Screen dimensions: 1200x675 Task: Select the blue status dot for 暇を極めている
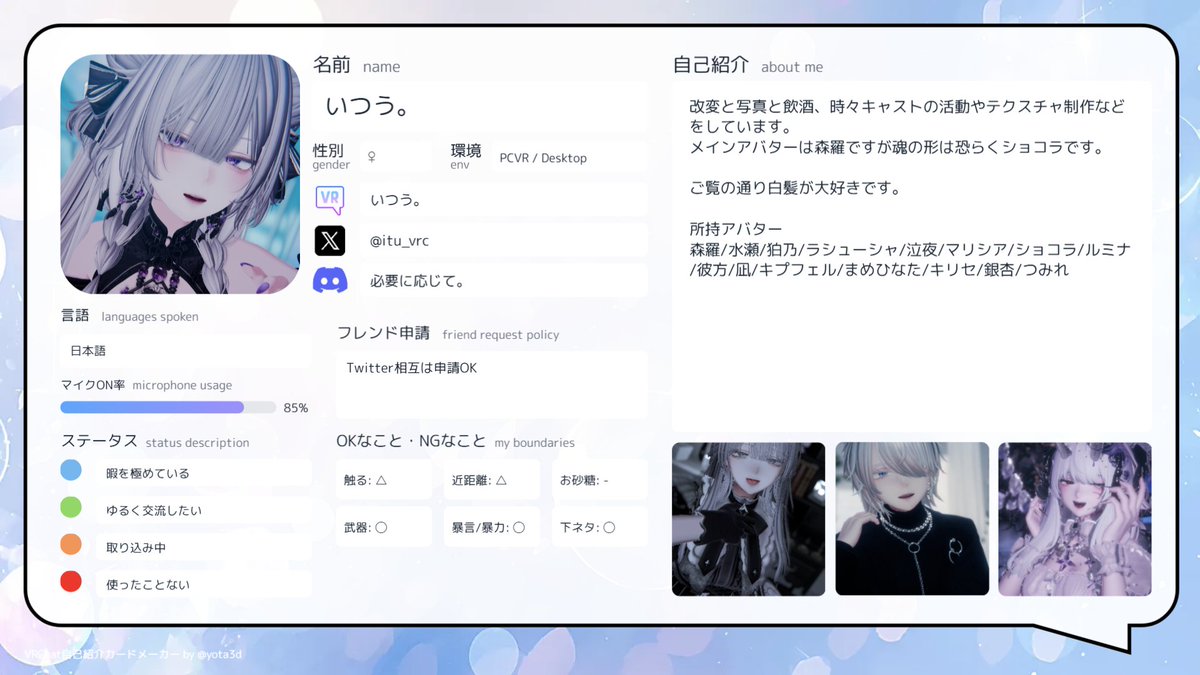point(70,470)
